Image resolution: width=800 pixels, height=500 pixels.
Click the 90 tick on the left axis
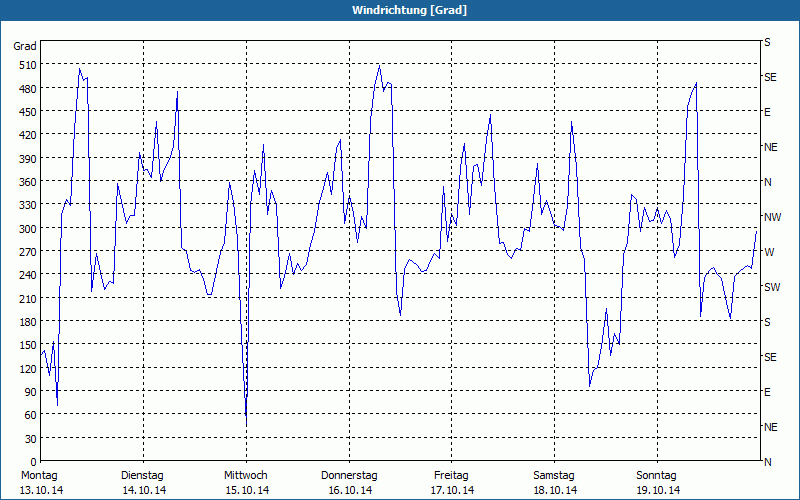point(28,392)
